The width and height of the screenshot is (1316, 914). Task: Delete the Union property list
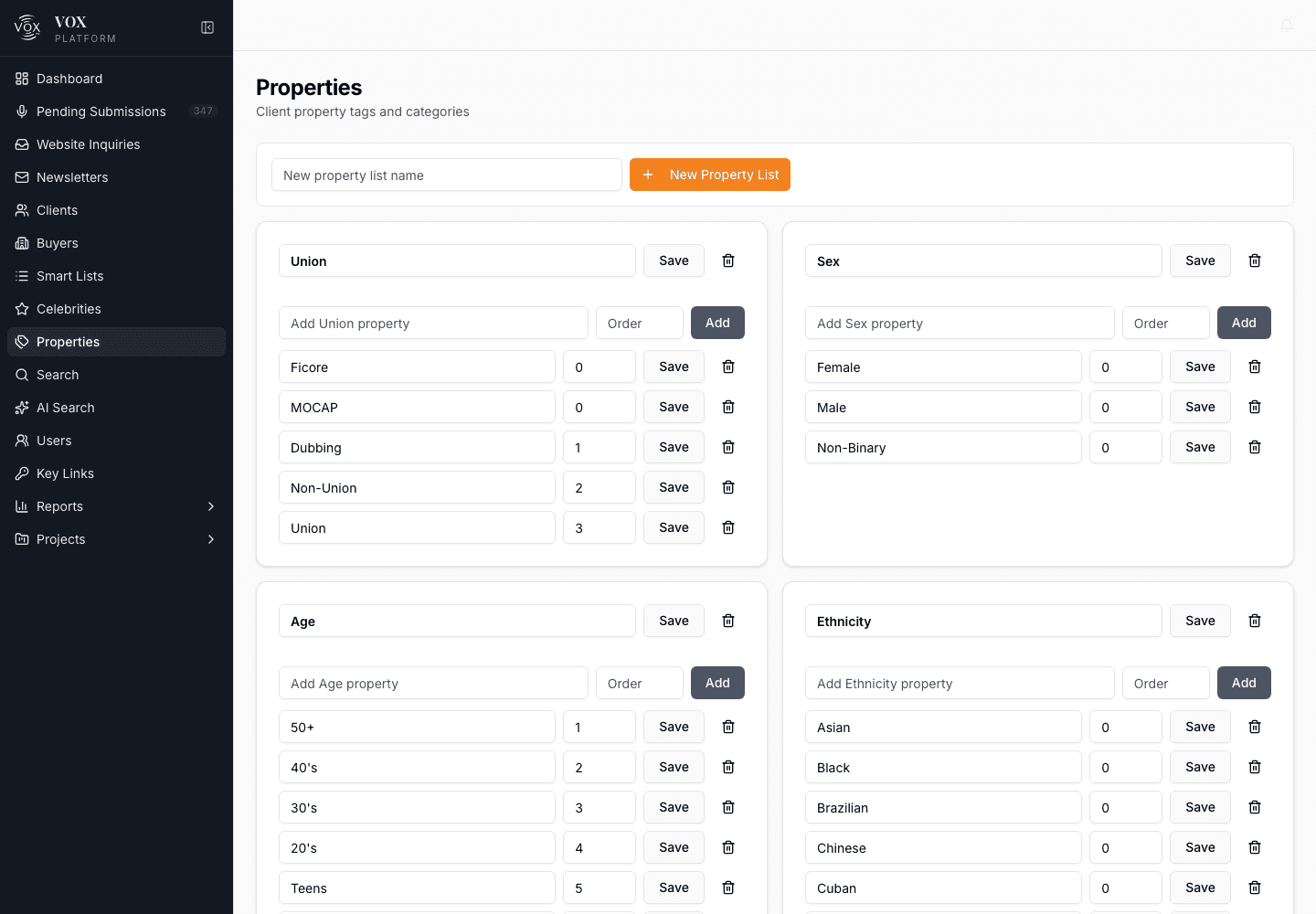(x=728, y=260)
